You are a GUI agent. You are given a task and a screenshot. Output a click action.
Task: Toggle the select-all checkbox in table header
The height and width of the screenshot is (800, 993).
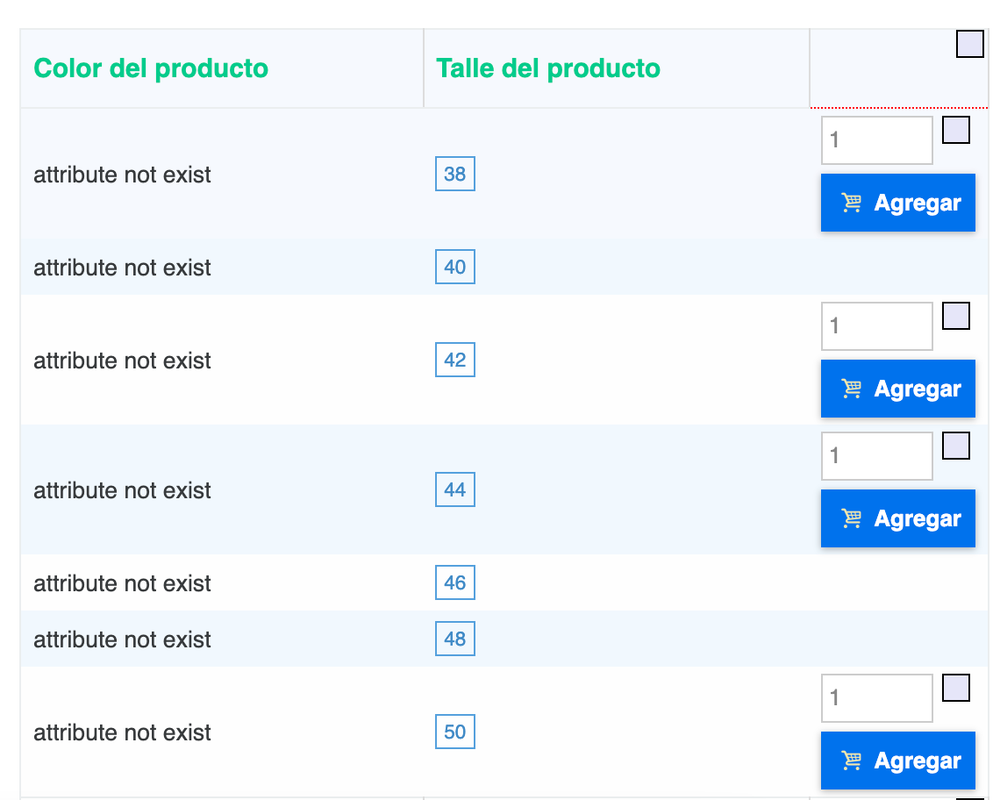[970, 45]
